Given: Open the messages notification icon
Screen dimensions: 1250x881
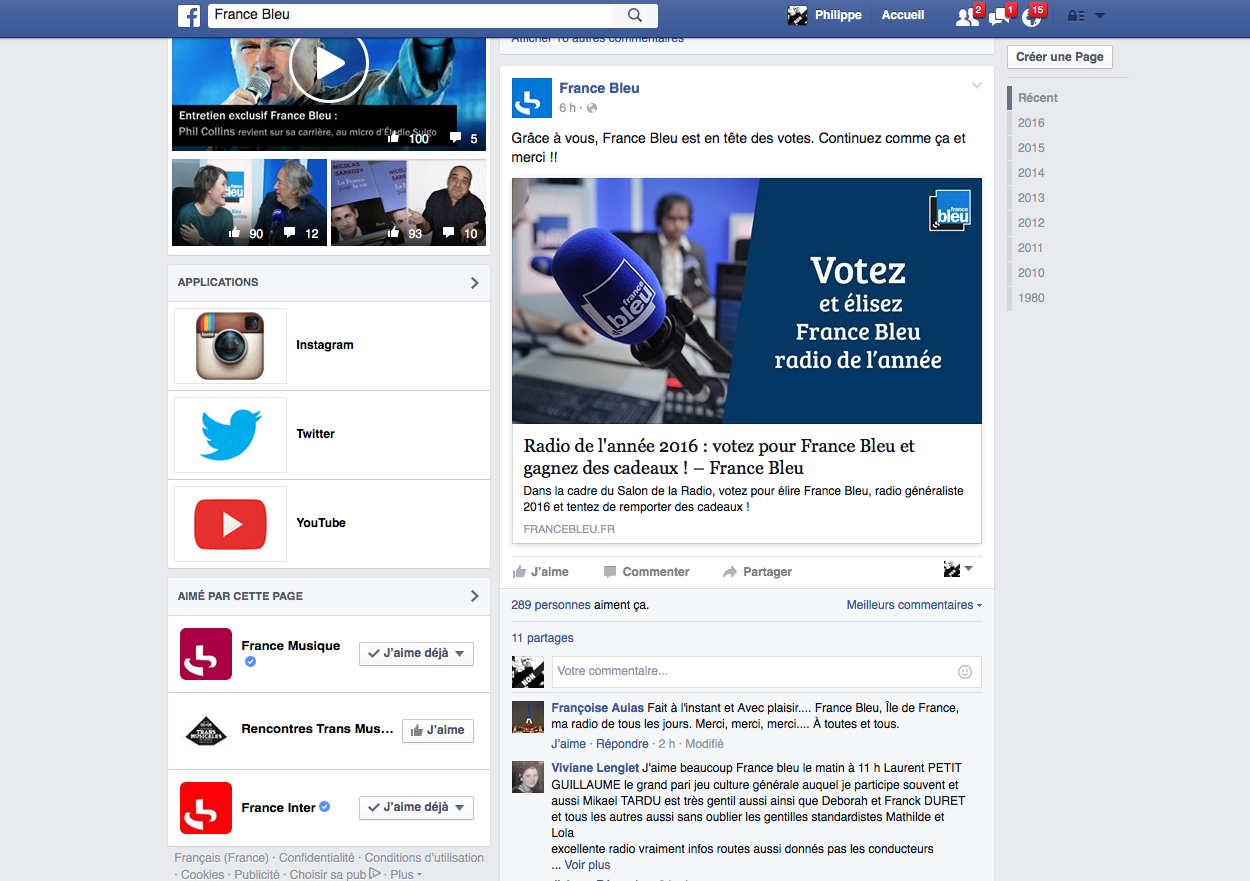Looking at the screenshot, I should (998, 16).
